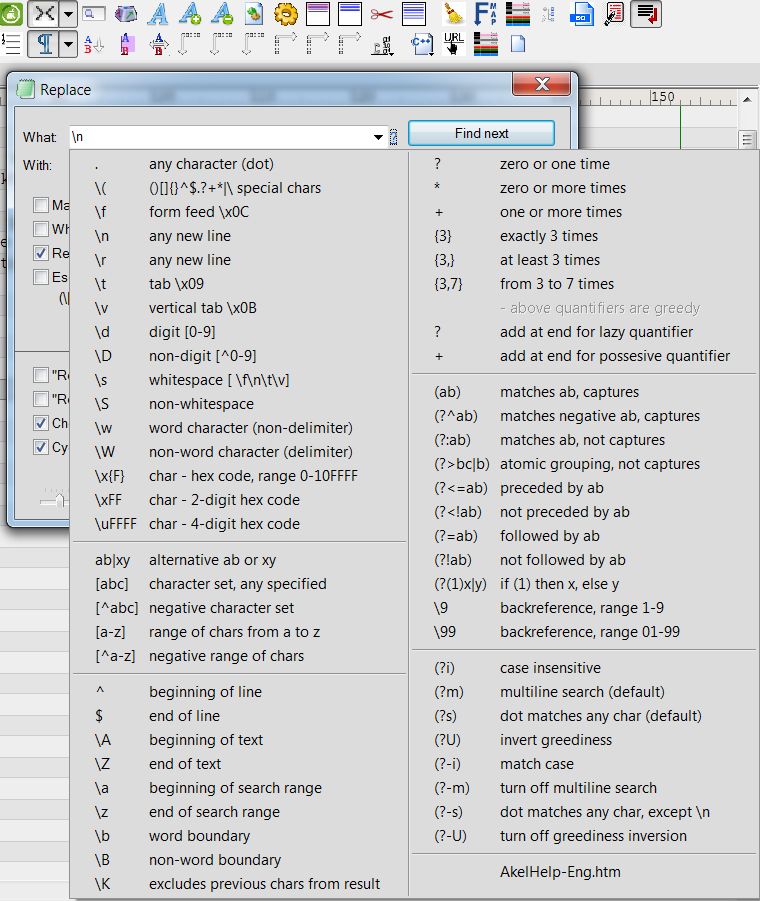
Task: Click the regex helper icon beside What field
Action: [x=393, y=137]
